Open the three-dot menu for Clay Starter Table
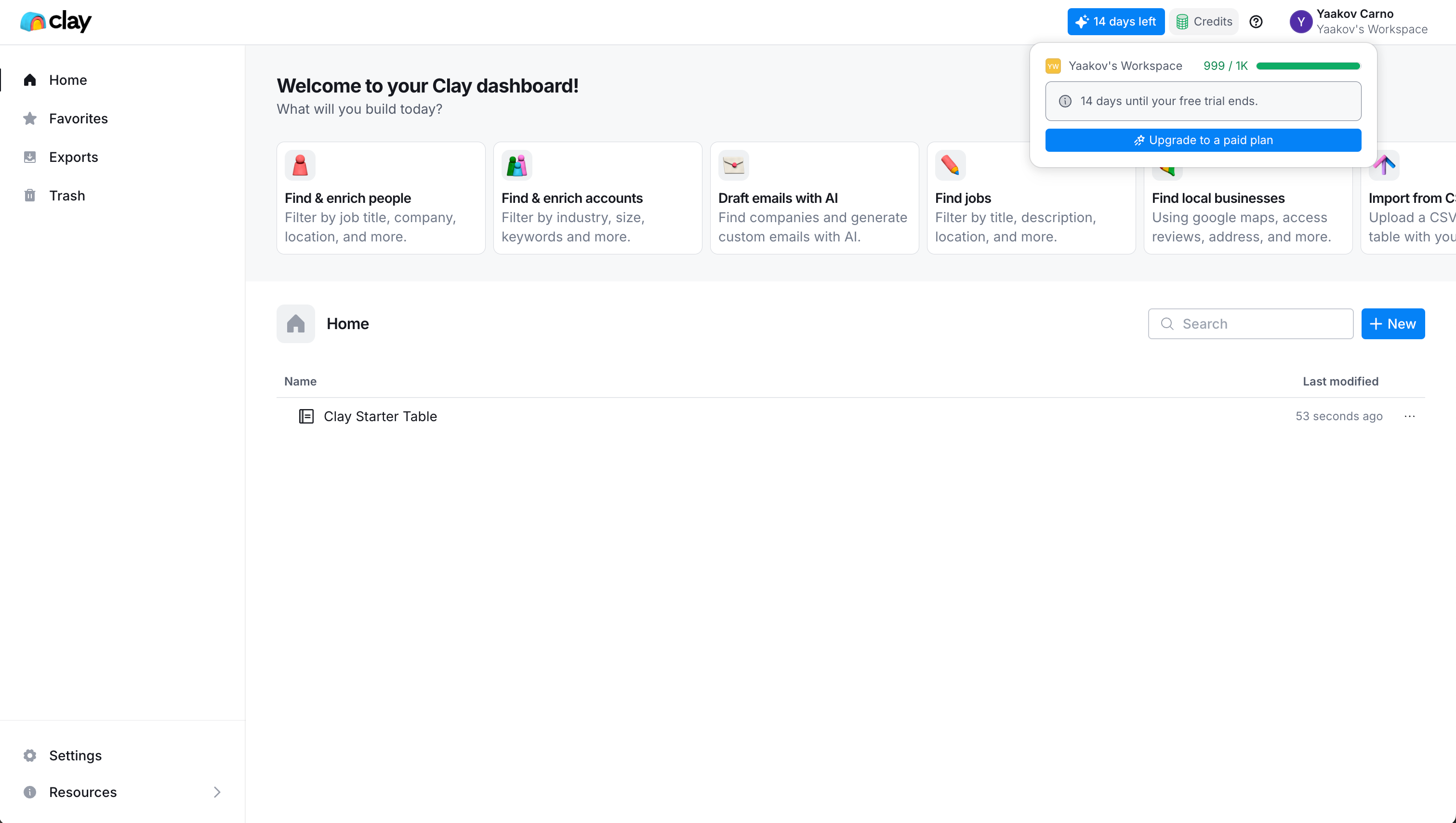Viewport: 1456px width, 823px height. point(1410,416)
